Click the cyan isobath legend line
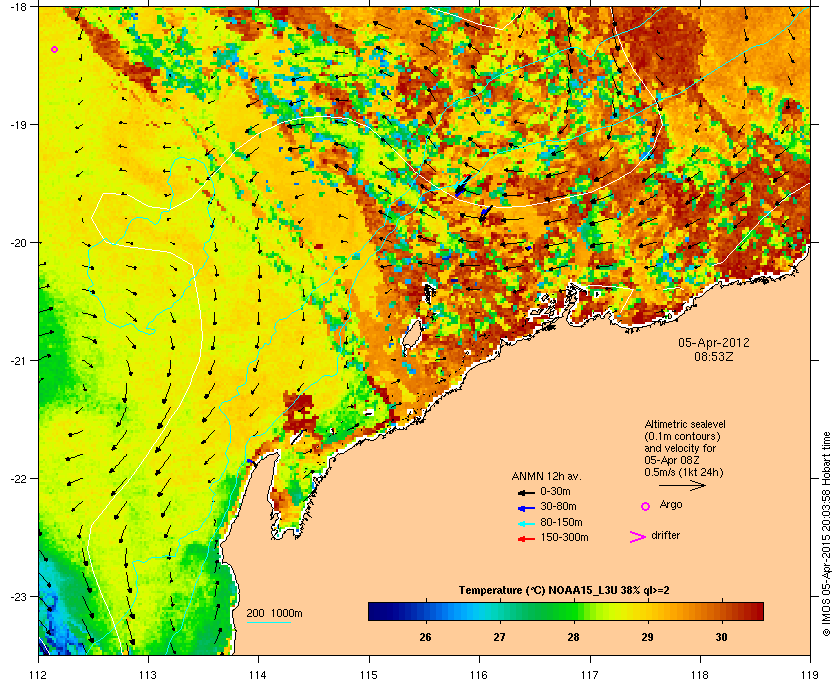Viewport: 840px width, 680px height. coord(268,623)
